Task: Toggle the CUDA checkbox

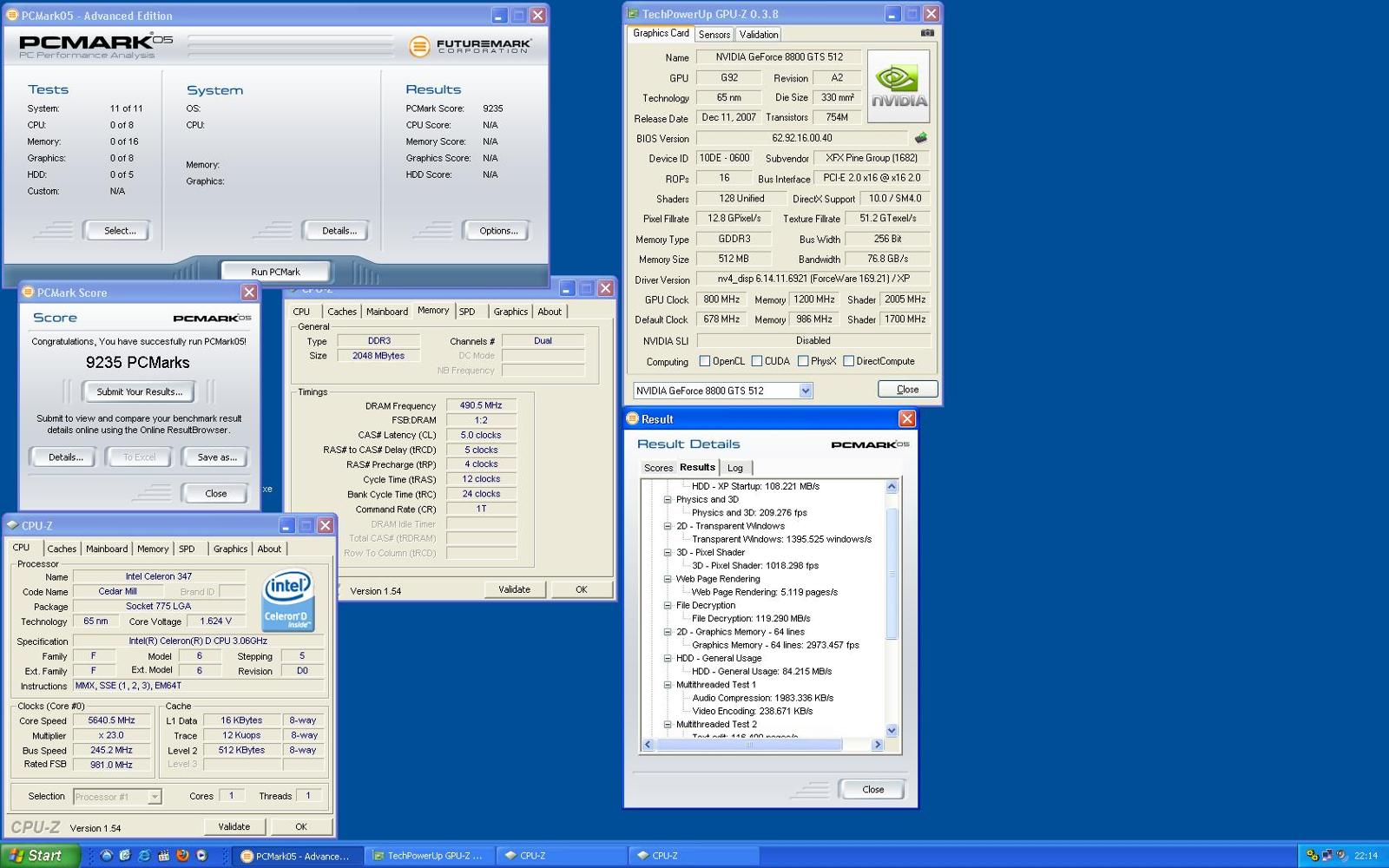Action: (757, 361)
